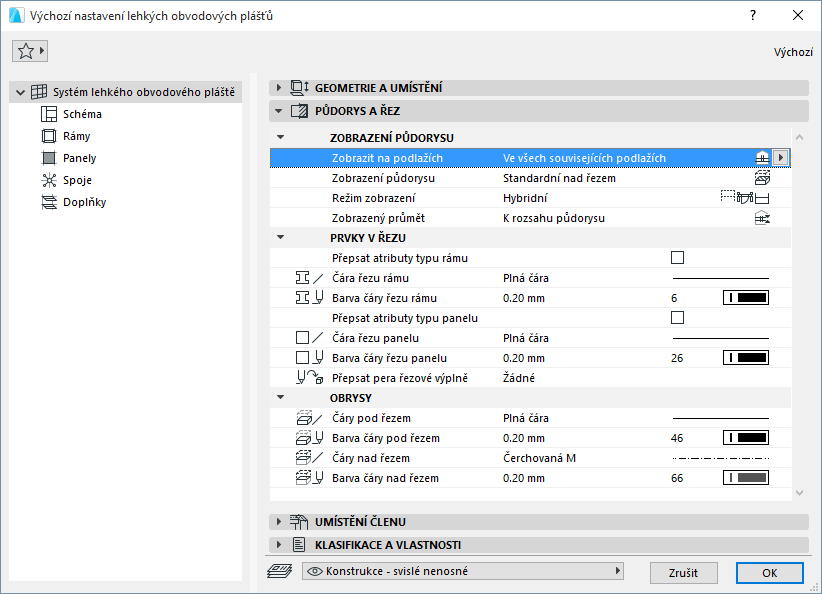
Task: Open pen color swatch for pen 66
Action: pyautogui.click(x=745, y=478)
